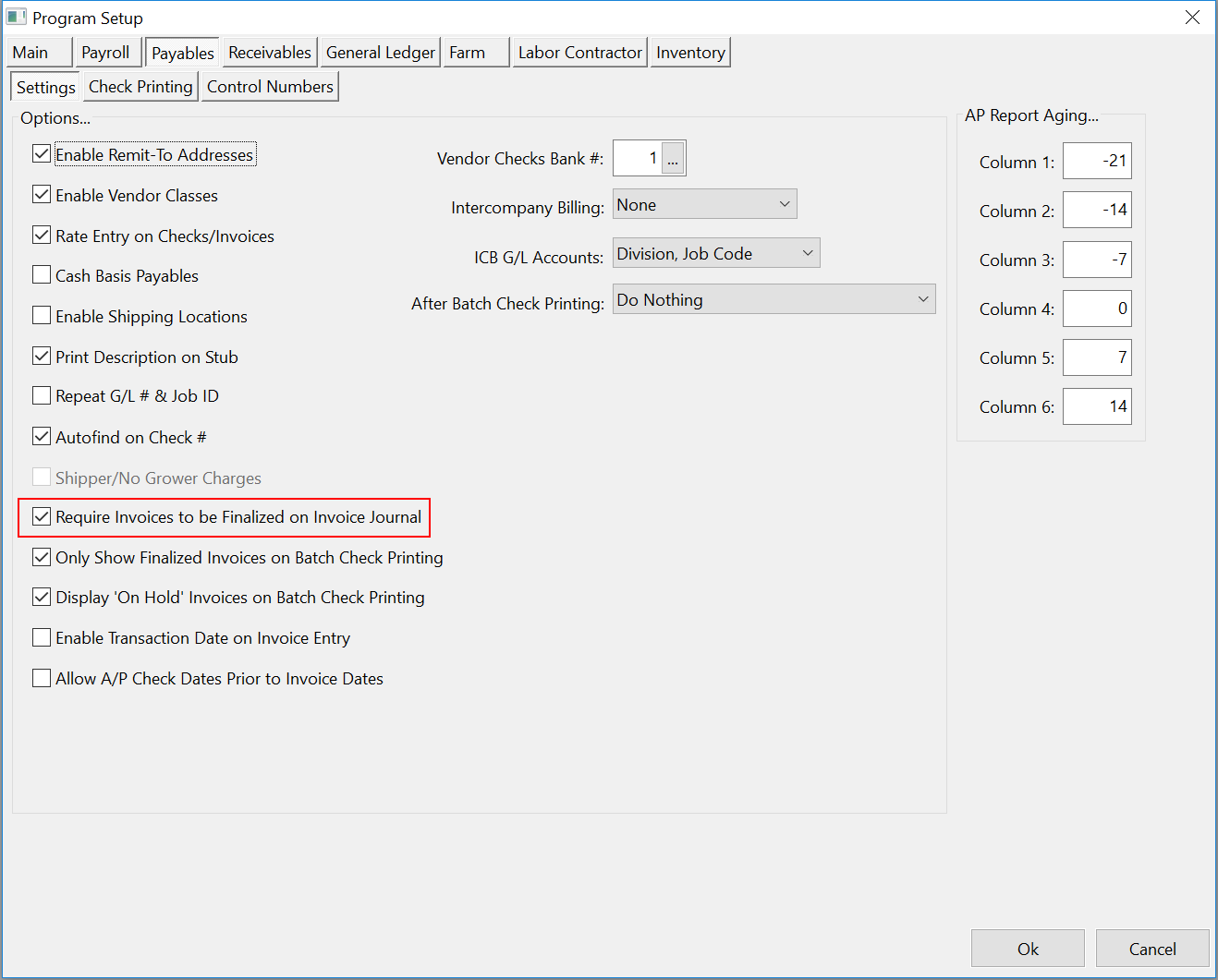Select the Payables tab
Screen dimensions: 1218x980
pos(183,53)
